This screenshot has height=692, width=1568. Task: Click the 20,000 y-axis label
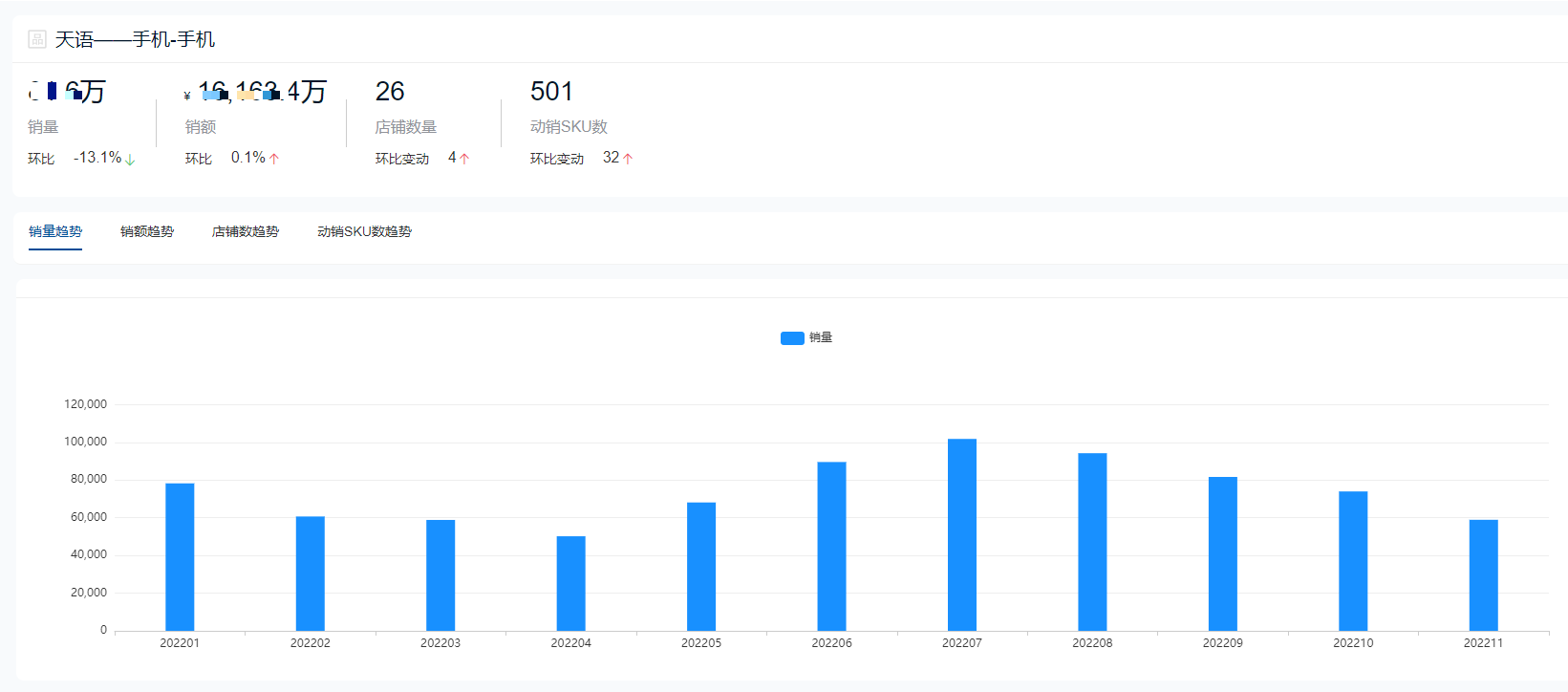pyautogui.click(x=89, y=593)
